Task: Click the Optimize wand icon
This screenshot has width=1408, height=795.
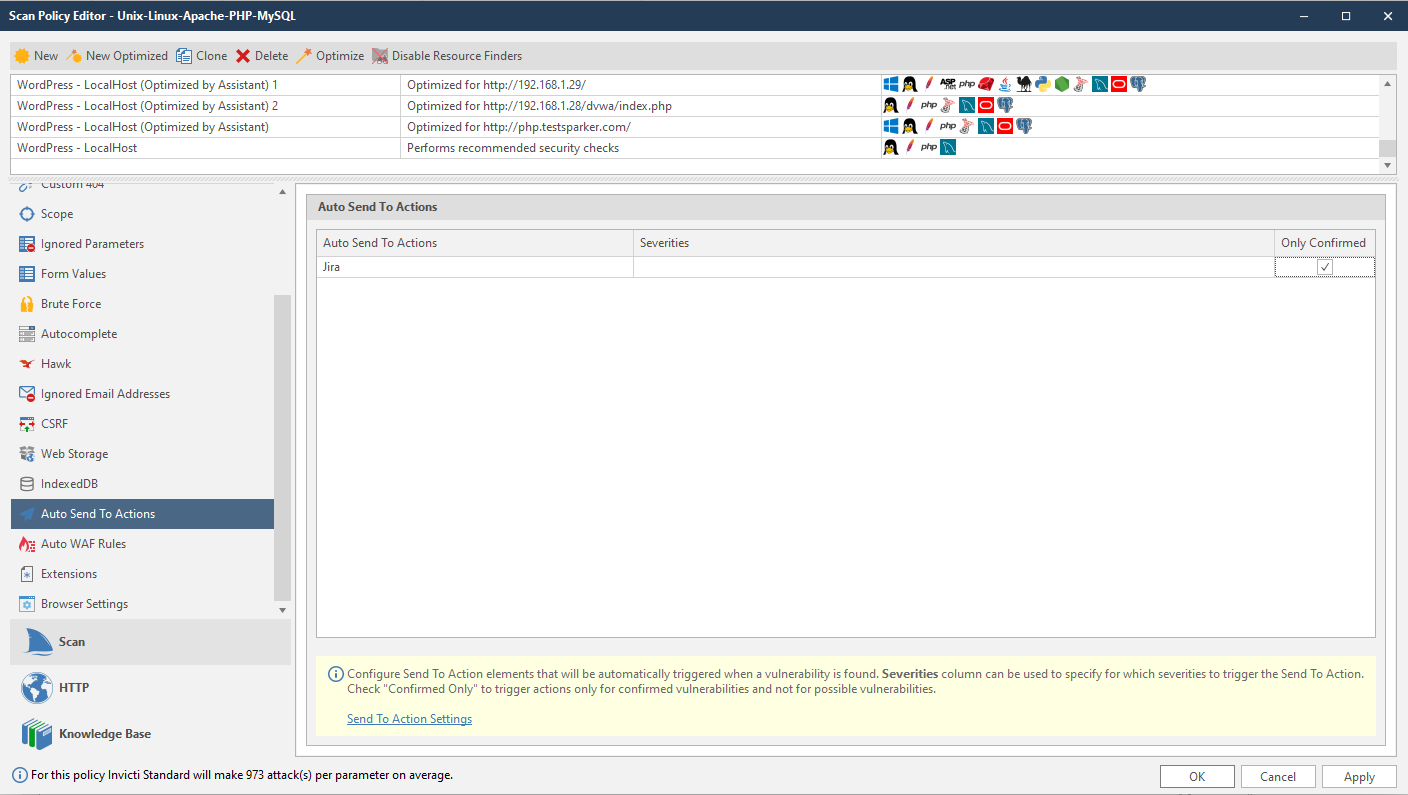Action: (304, 56)
